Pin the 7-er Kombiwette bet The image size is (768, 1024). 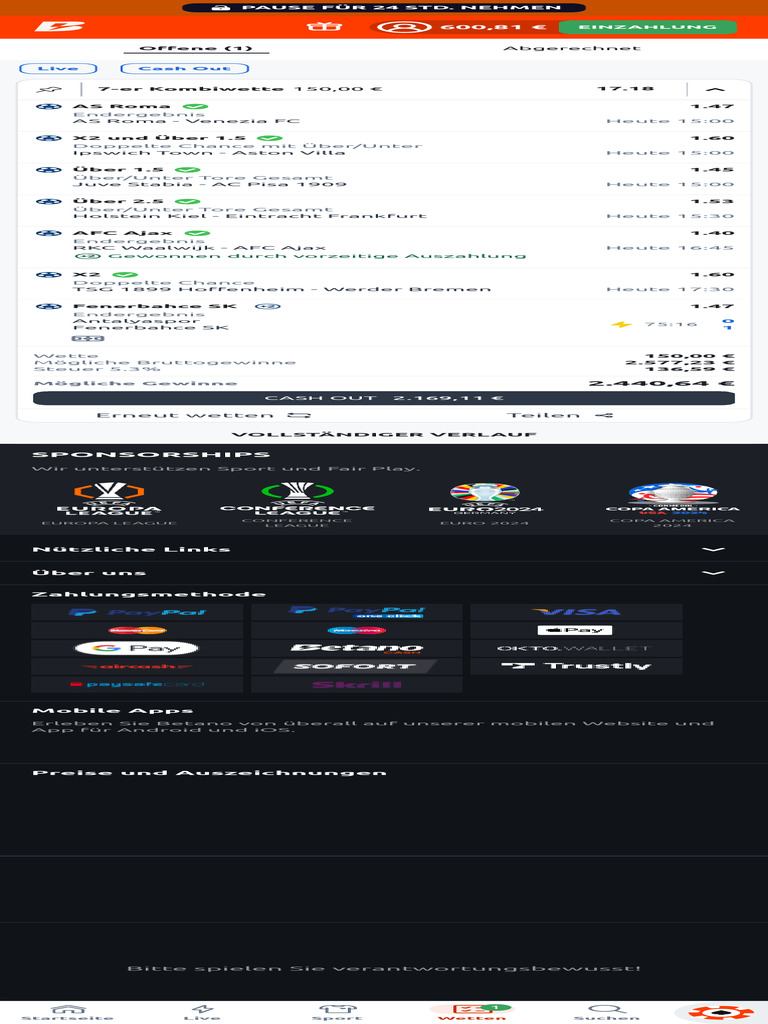(49, 89)
